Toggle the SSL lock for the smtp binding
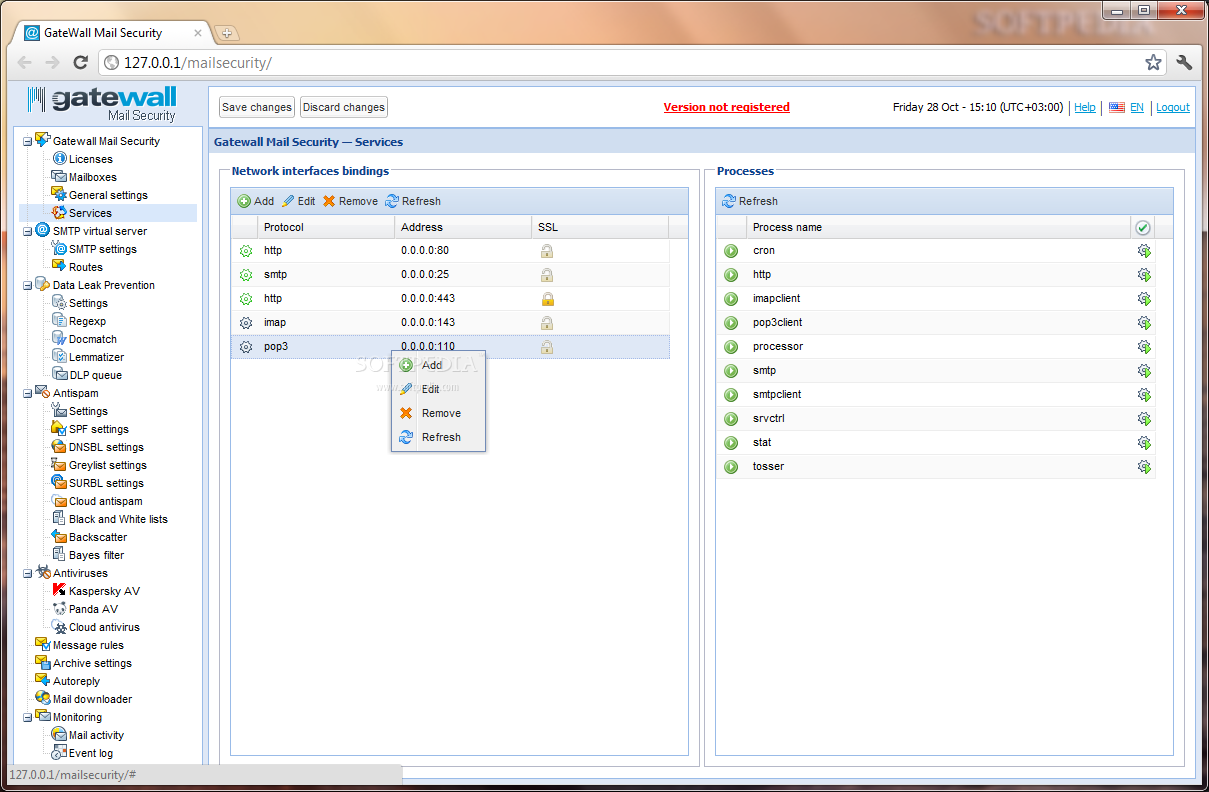The image size is (1209, 792). [x=547, y=275]
